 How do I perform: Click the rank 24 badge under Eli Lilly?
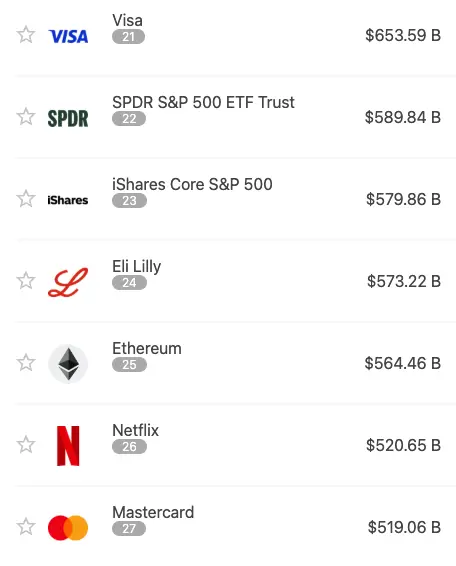click(x=129, y=283)
